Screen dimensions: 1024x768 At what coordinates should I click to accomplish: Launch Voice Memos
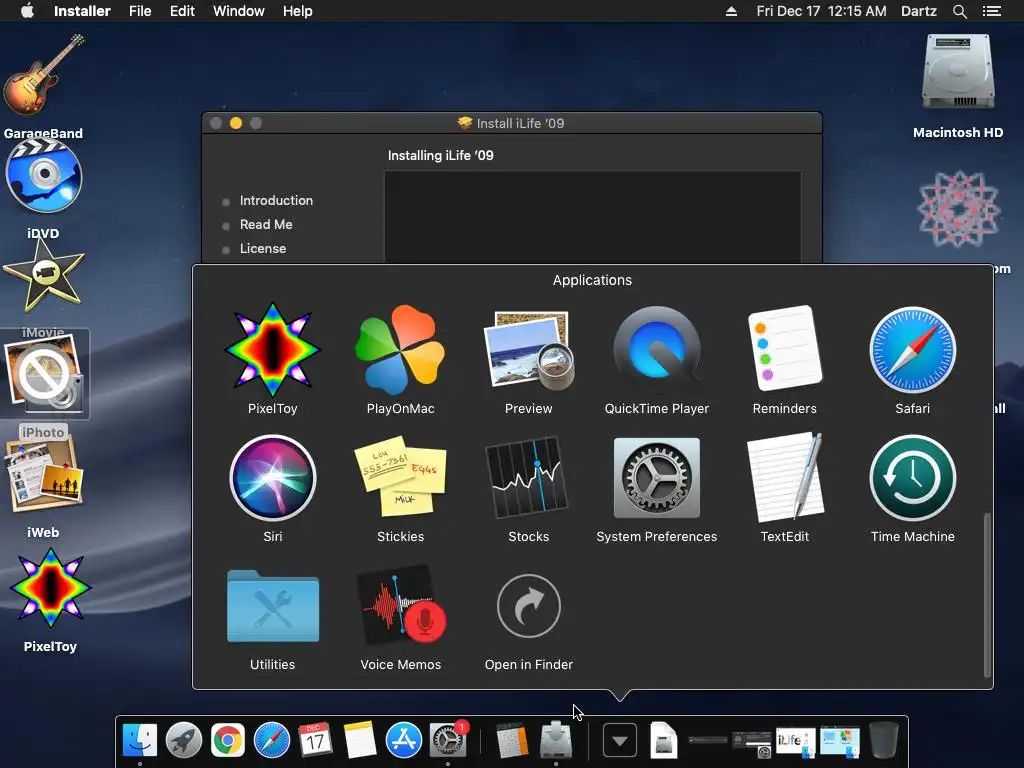click(x=401, y=607)
